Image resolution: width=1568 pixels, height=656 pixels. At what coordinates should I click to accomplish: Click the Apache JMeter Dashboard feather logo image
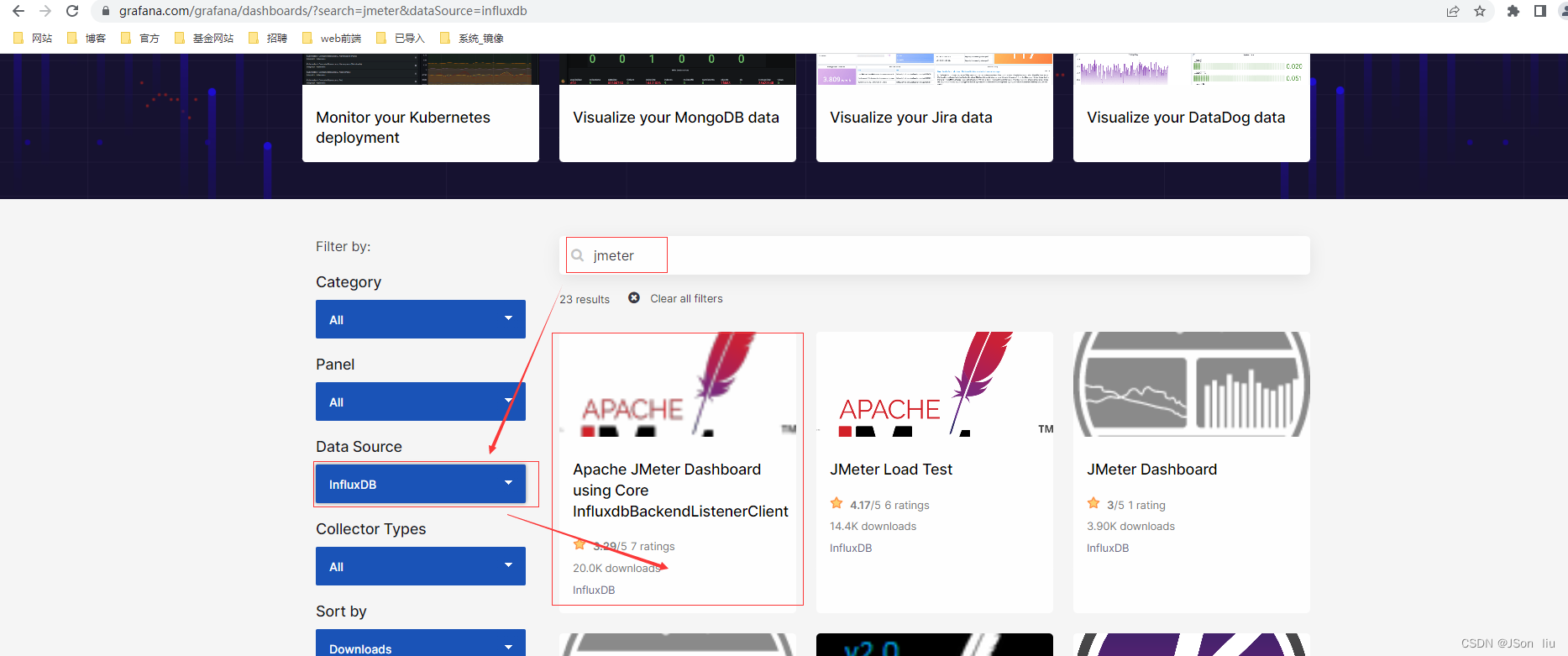pos(678,384)
